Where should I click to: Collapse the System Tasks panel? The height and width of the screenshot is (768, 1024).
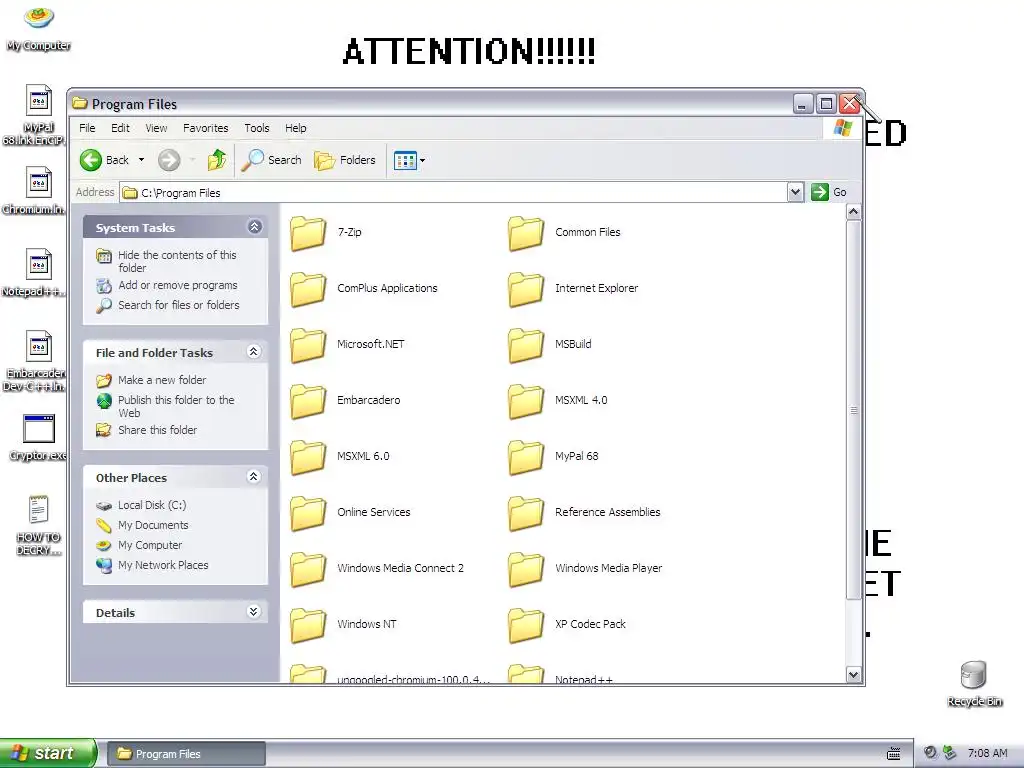[254, 227]
